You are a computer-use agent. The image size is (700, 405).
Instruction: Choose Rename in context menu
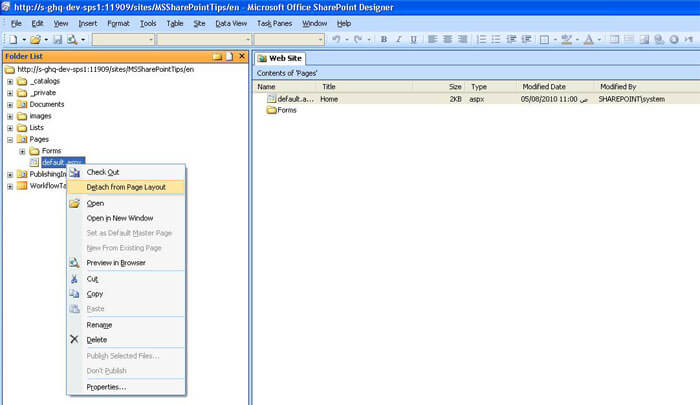pyautogui.click(x=126, y=325)
